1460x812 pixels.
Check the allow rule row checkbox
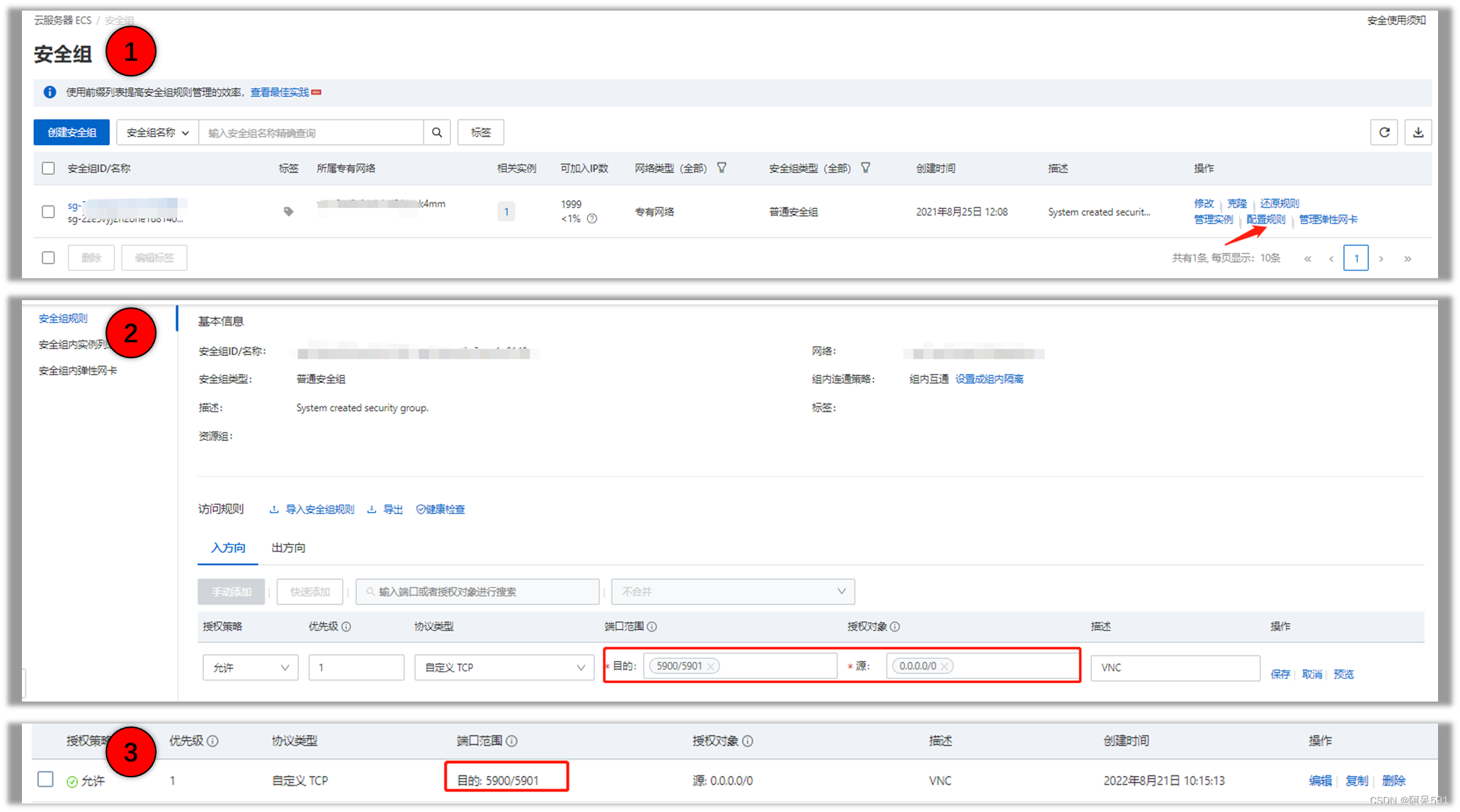click(45, 779)
